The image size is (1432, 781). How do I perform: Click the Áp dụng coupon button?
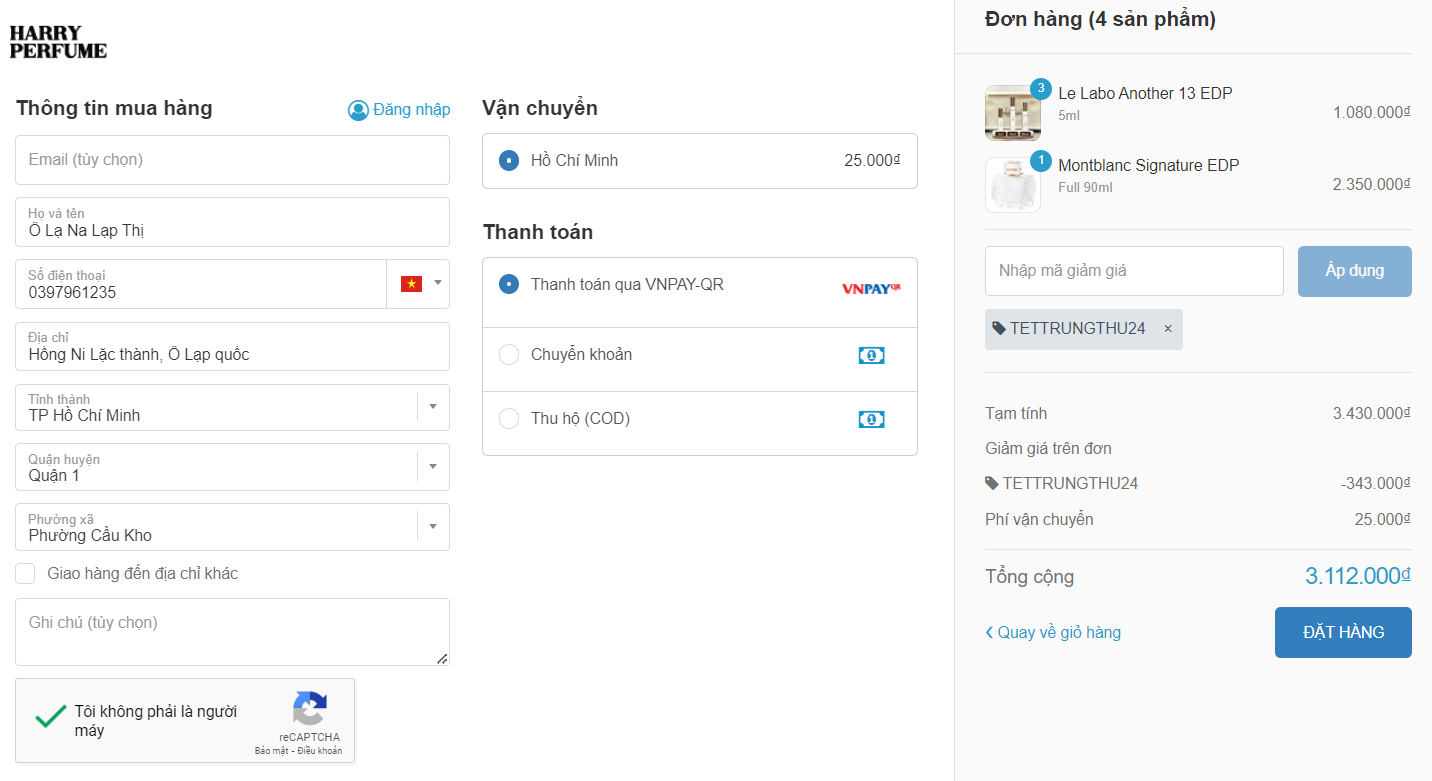coord(1355,271)
